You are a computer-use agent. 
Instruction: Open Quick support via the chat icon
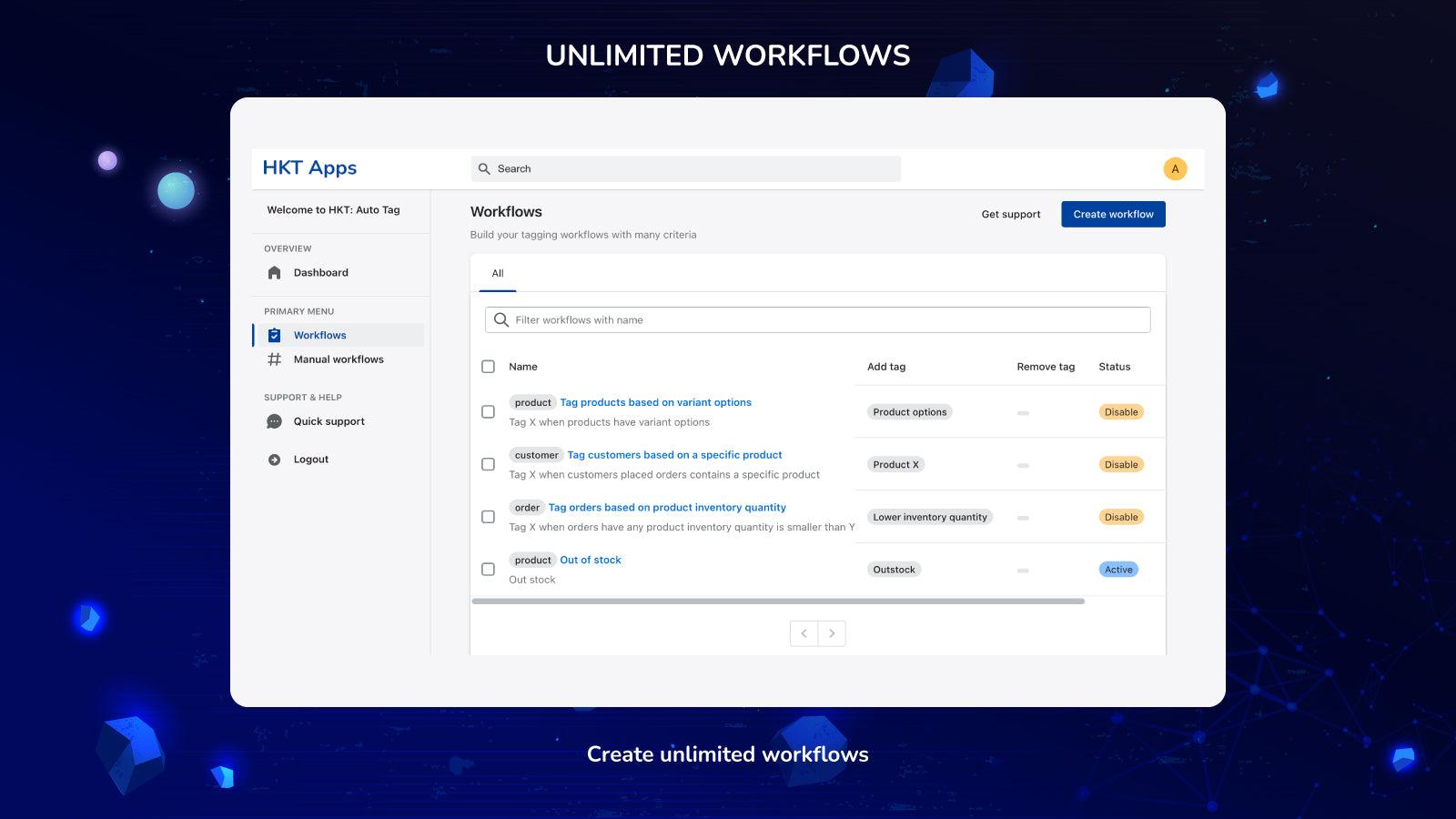click(274, 420)
